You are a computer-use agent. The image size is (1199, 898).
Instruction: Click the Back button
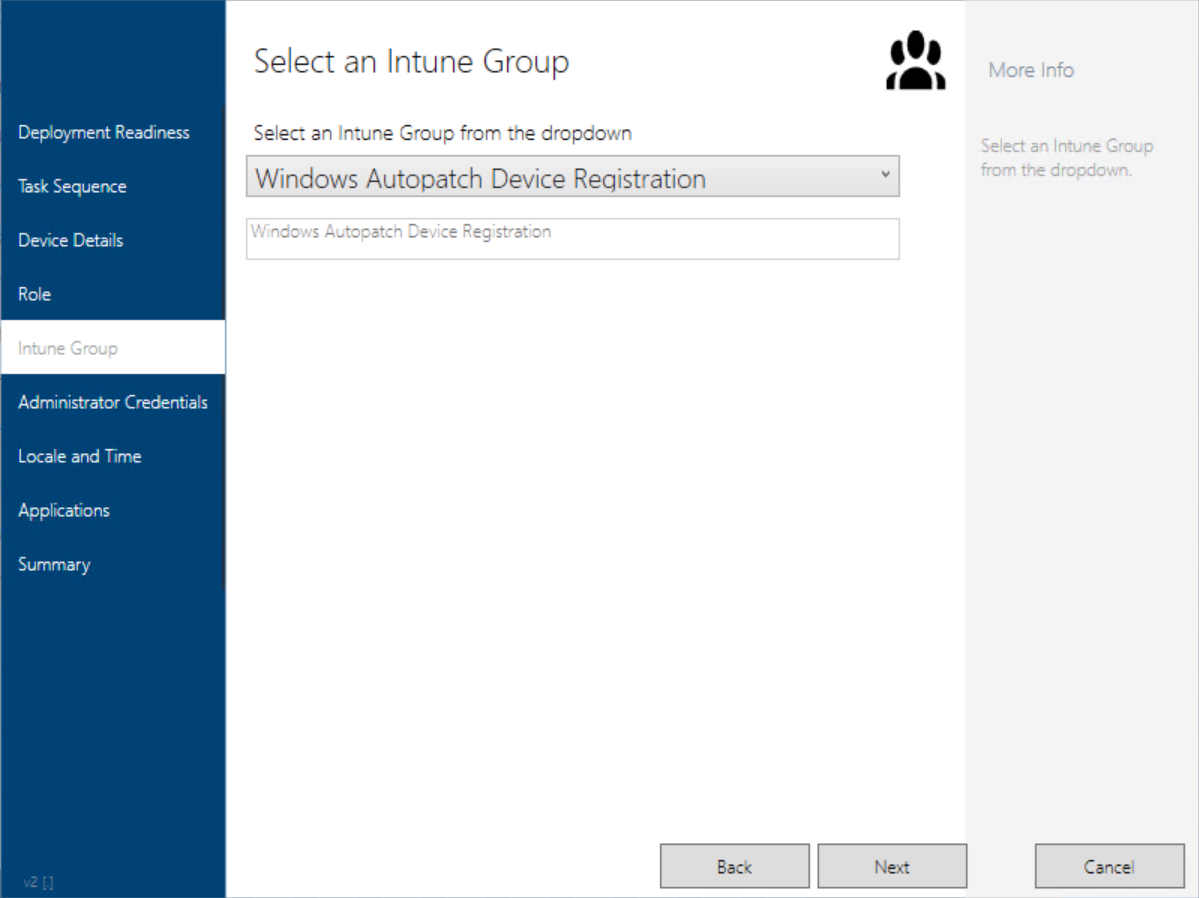[x=734, y=866]
